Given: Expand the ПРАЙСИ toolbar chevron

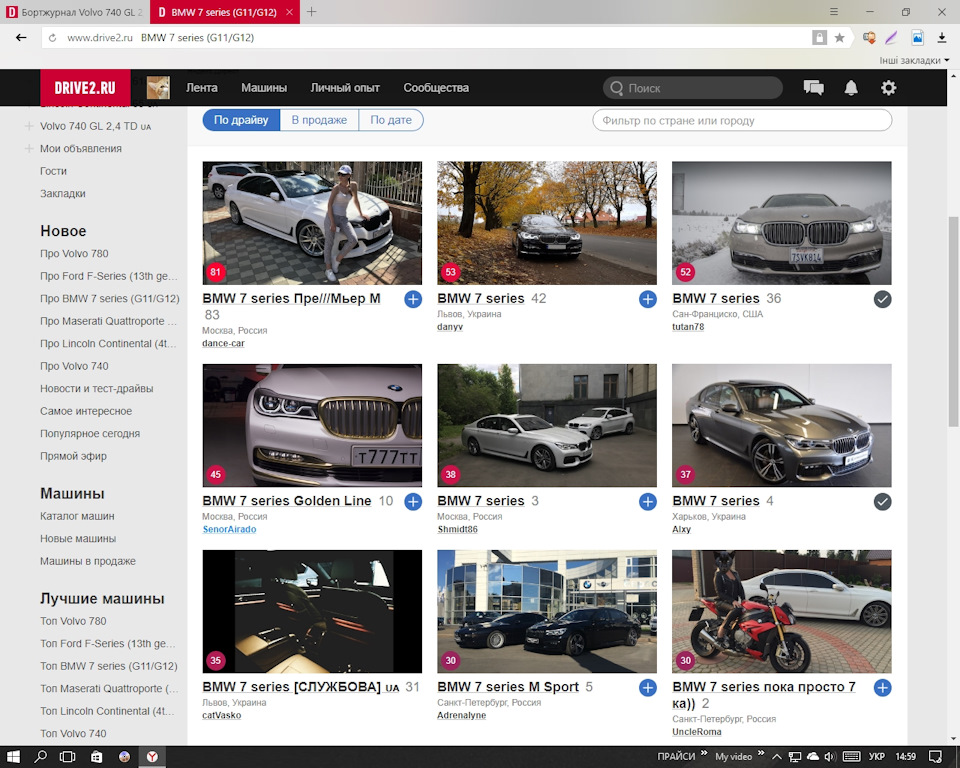Looking at the screenshot, I should click(704, 753).
